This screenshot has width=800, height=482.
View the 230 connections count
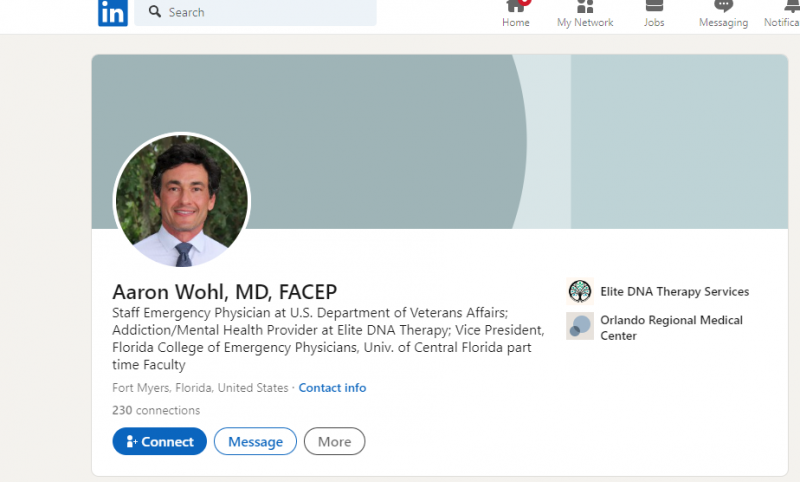point(156,410)
